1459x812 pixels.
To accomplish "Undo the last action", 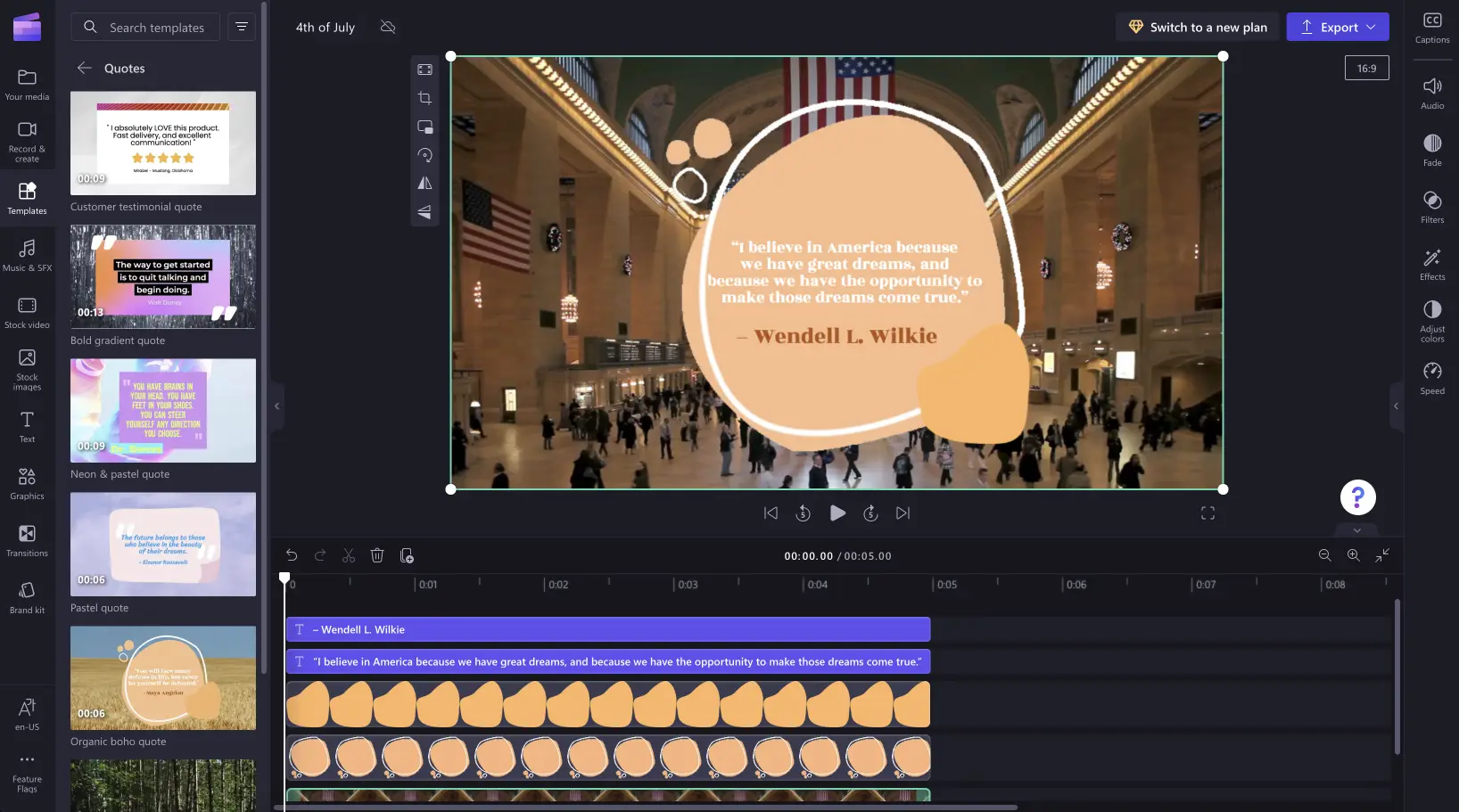I will click(x=292, y=555).
